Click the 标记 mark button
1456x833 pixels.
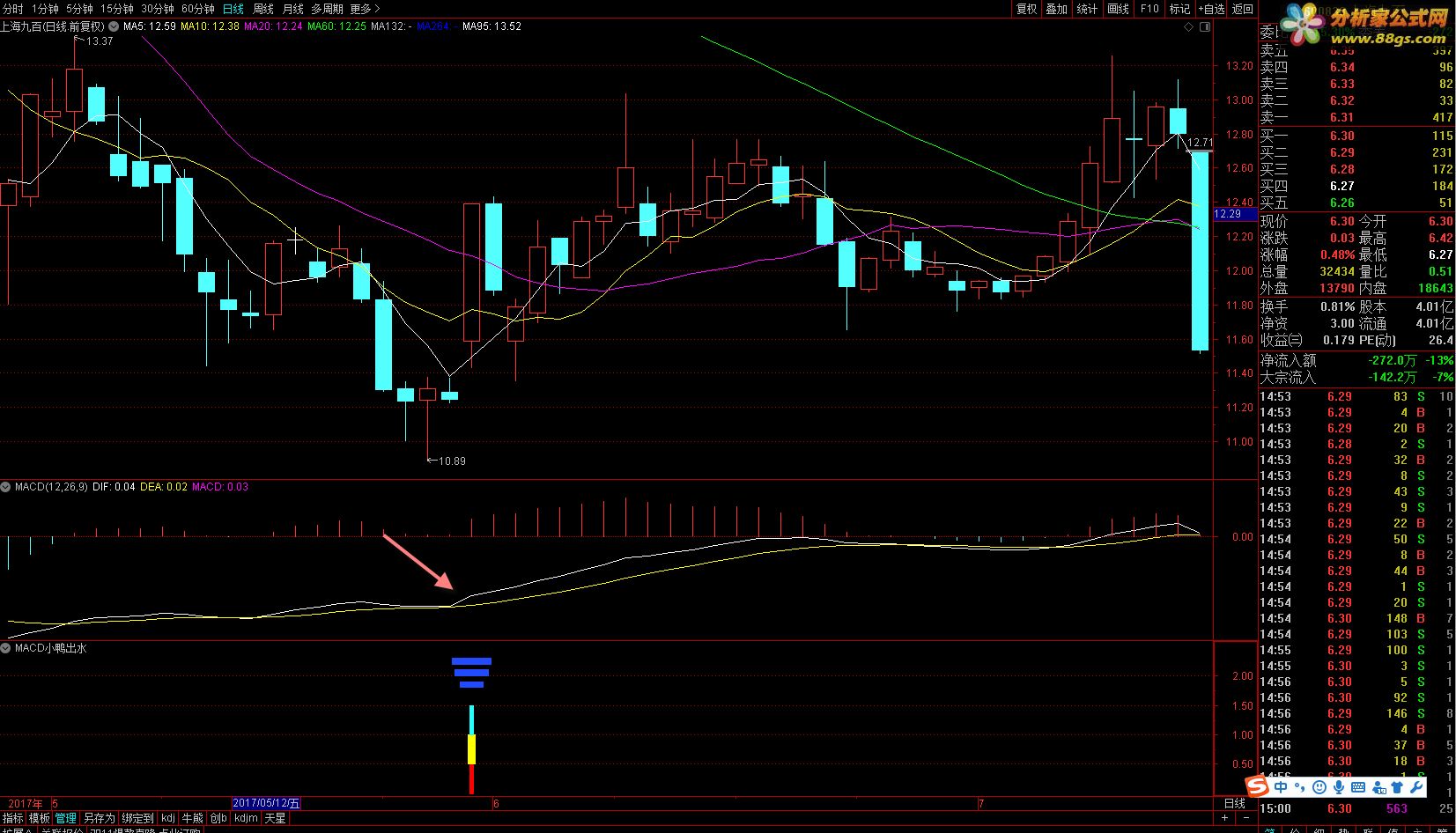tap(1179, 9)
